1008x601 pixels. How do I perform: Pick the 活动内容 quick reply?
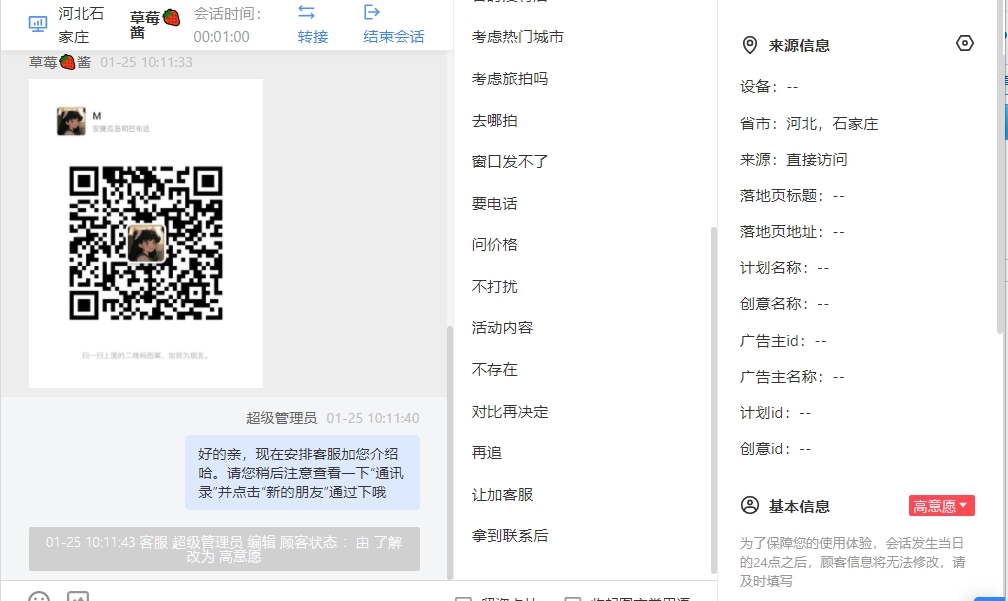tap(502, 328)
